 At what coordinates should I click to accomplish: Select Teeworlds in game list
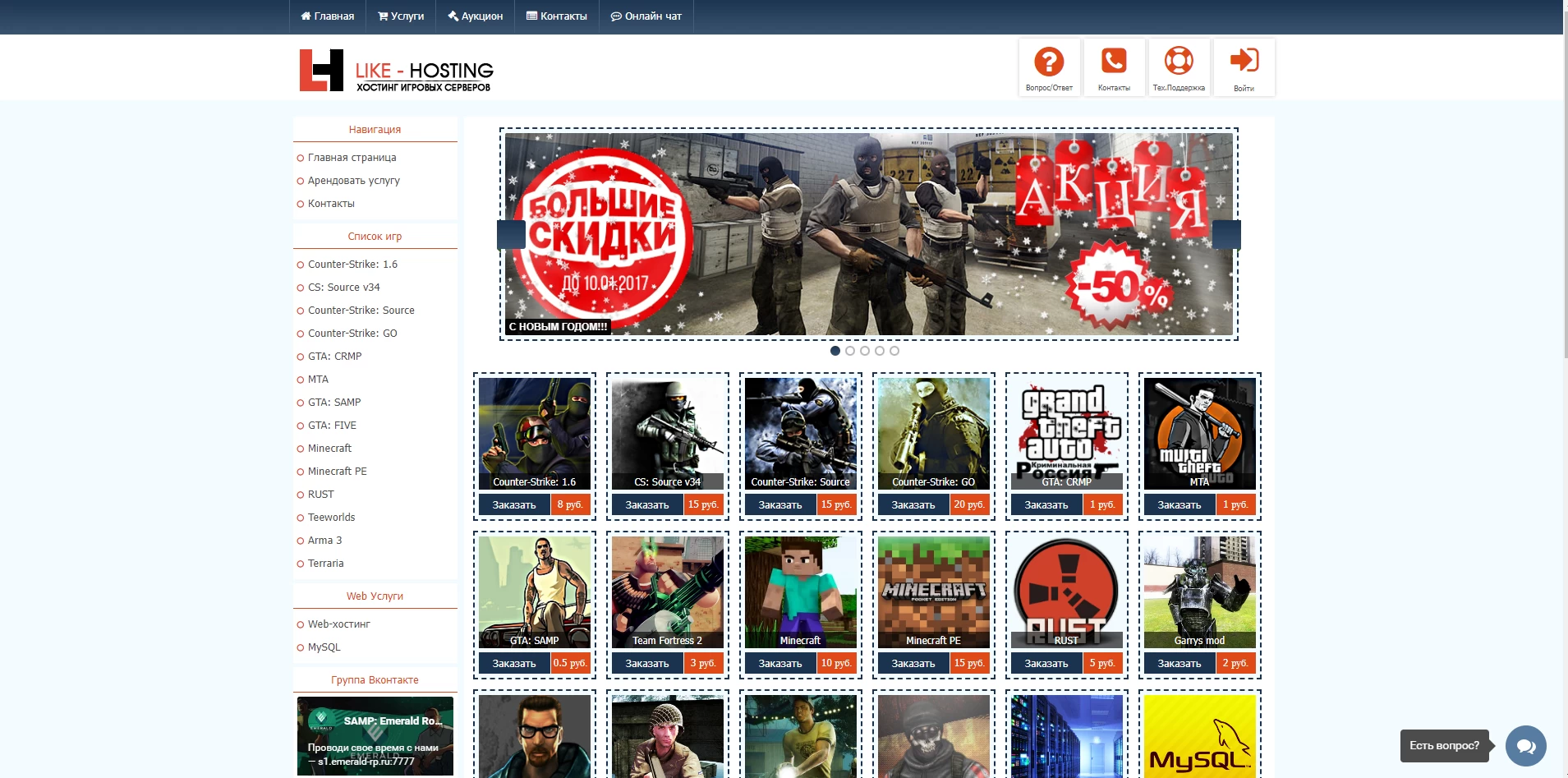(331, 518)
